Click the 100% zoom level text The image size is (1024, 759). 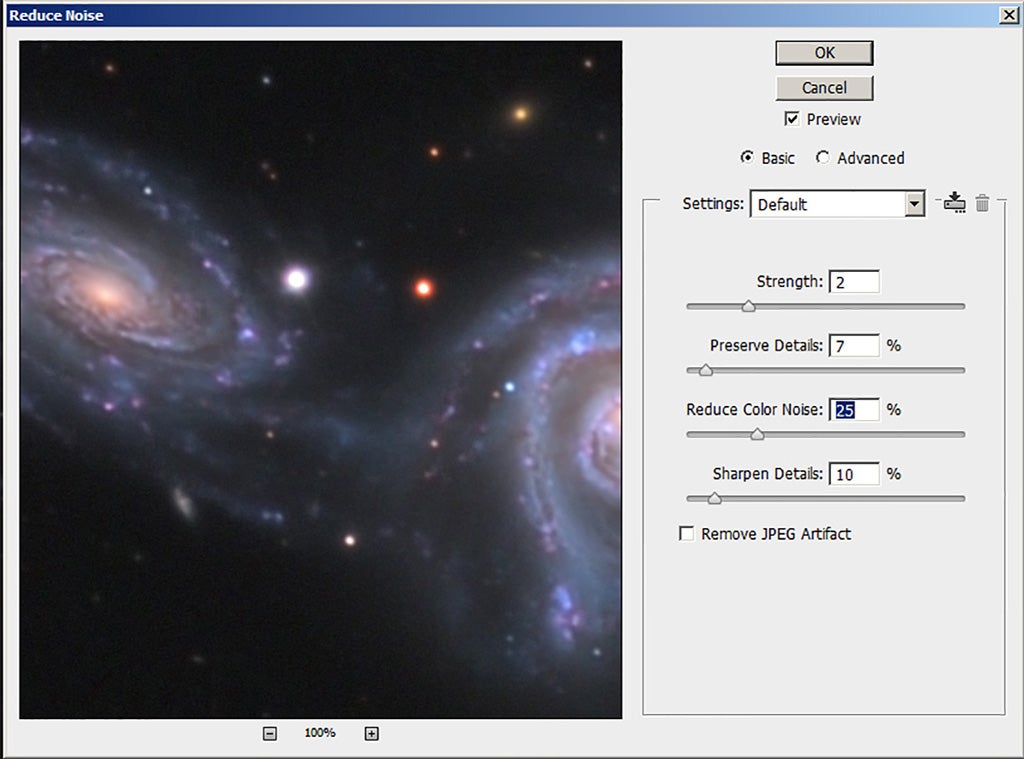point(320,733)
